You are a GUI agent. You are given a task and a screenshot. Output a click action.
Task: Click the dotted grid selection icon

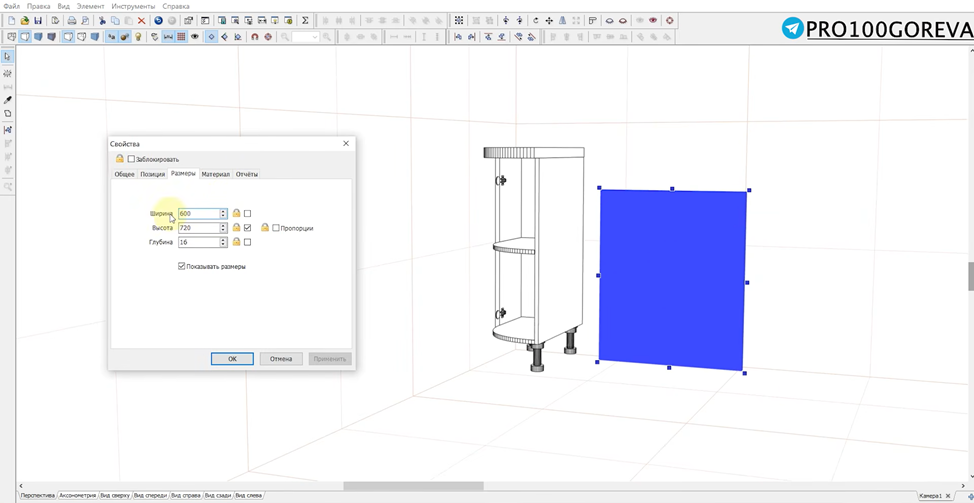point(459,20)
